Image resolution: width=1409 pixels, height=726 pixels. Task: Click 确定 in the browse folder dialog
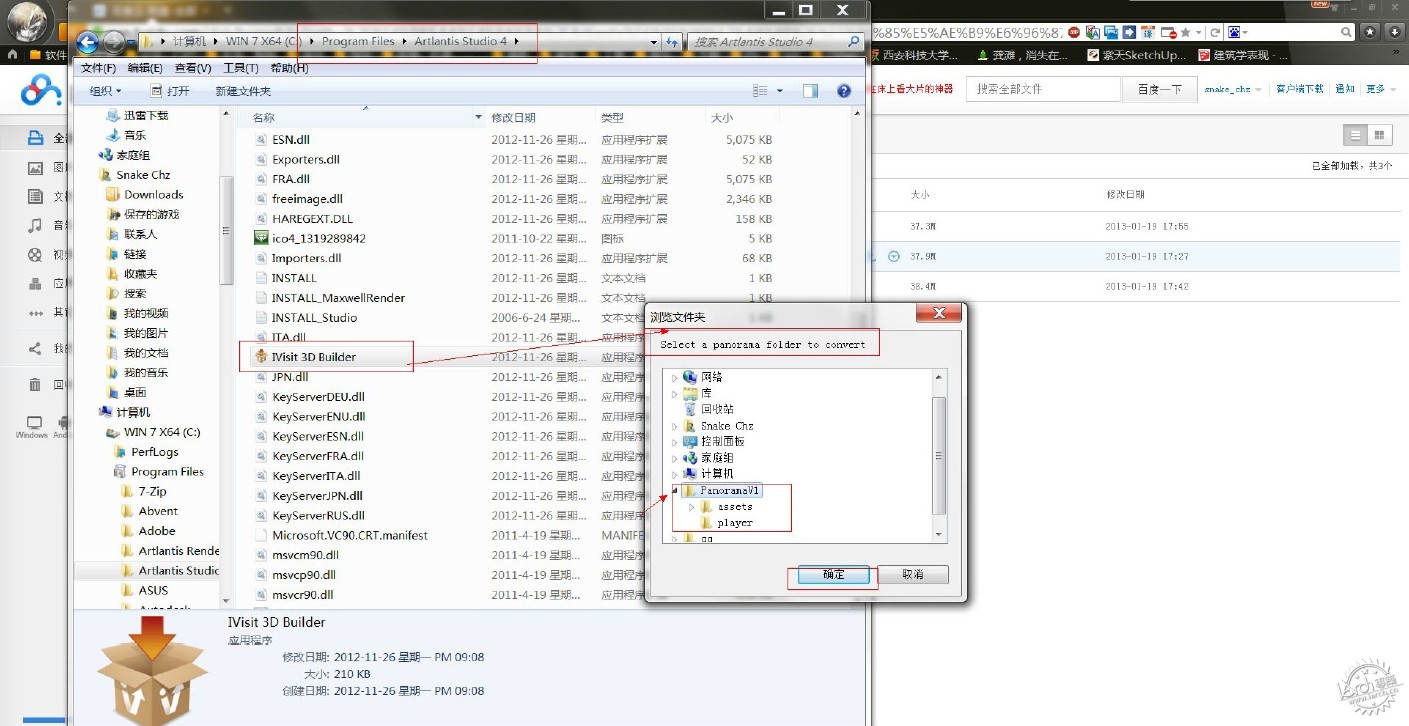tap(833, 575)
